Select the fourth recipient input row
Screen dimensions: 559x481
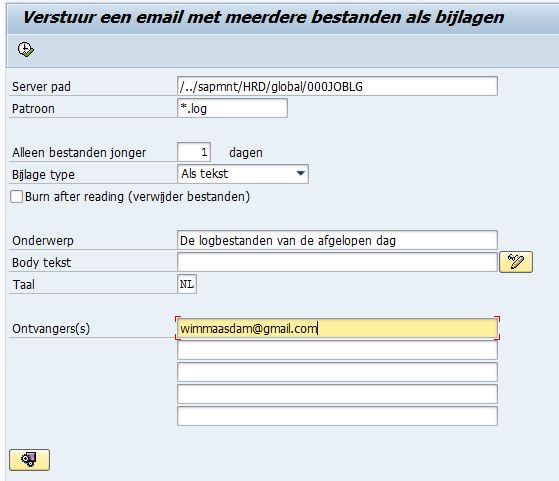(337, 394)
